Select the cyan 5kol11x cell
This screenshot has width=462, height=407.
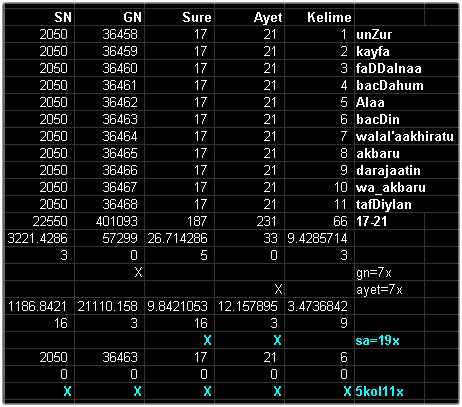pyautogui.click(x=389, y=392)
